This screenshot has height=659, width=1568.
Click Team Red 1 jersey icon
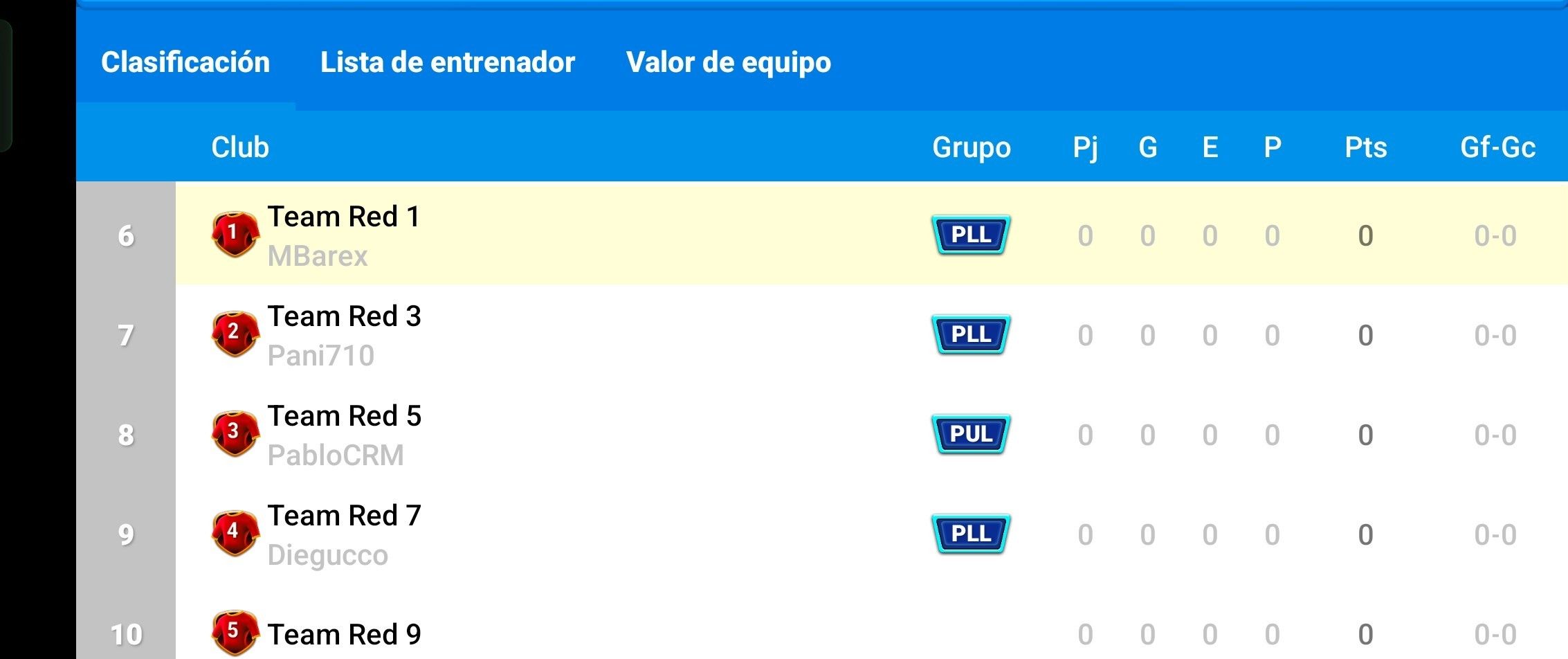coord(235,234)
